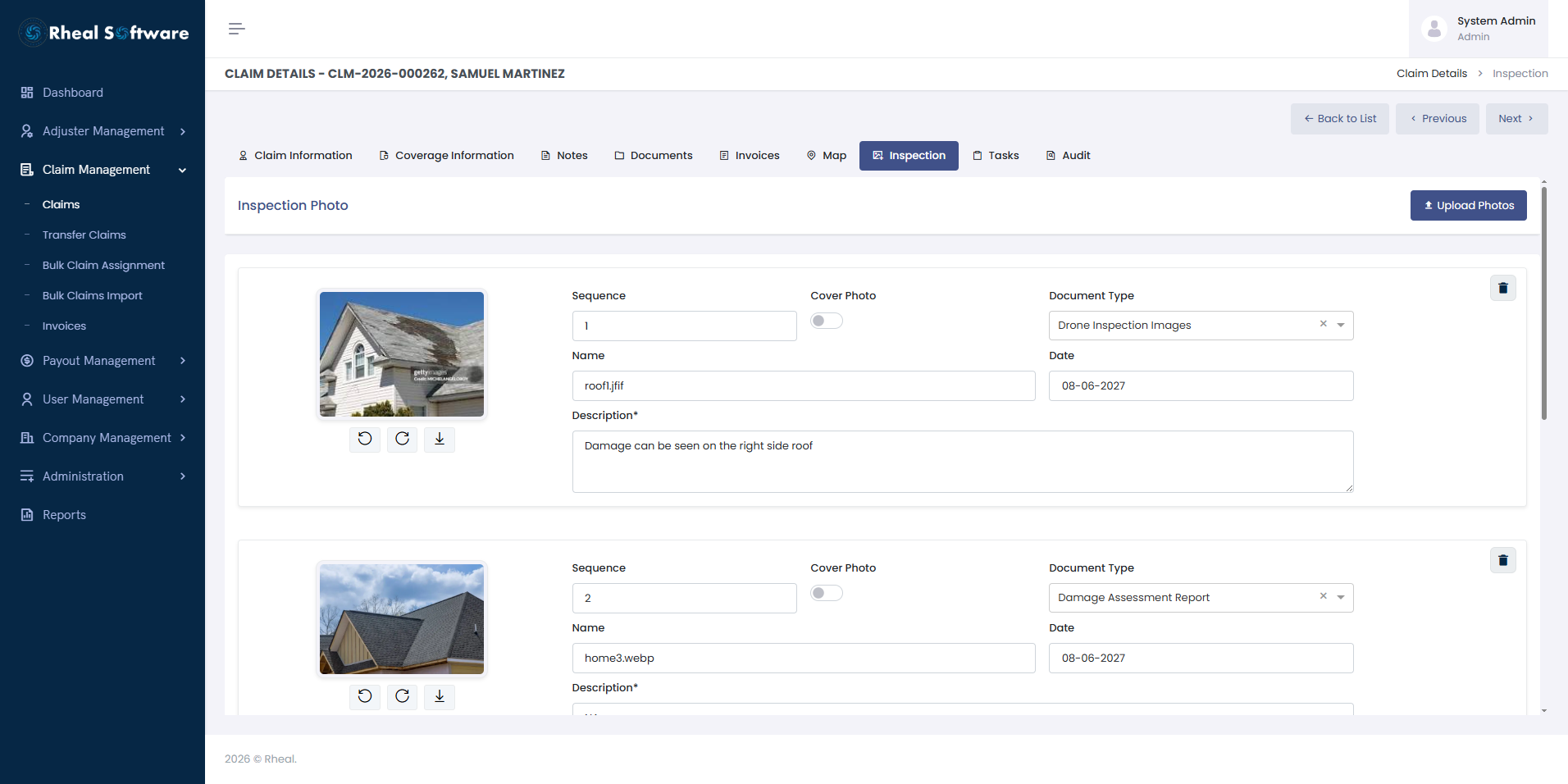
Task: Expand Adjuster Management menu
Action: [103, 131]
